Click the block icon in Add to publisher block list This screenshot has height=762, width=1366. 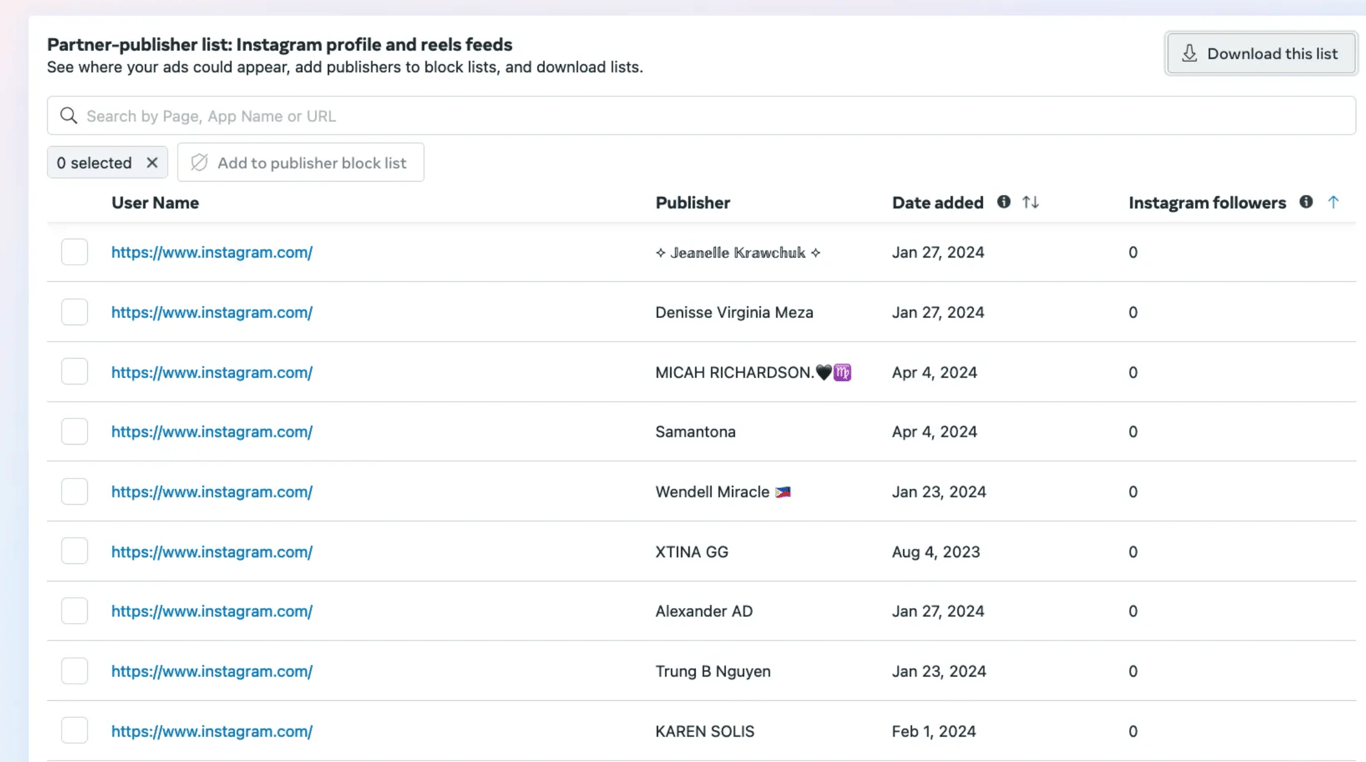[x=198, y=162]
